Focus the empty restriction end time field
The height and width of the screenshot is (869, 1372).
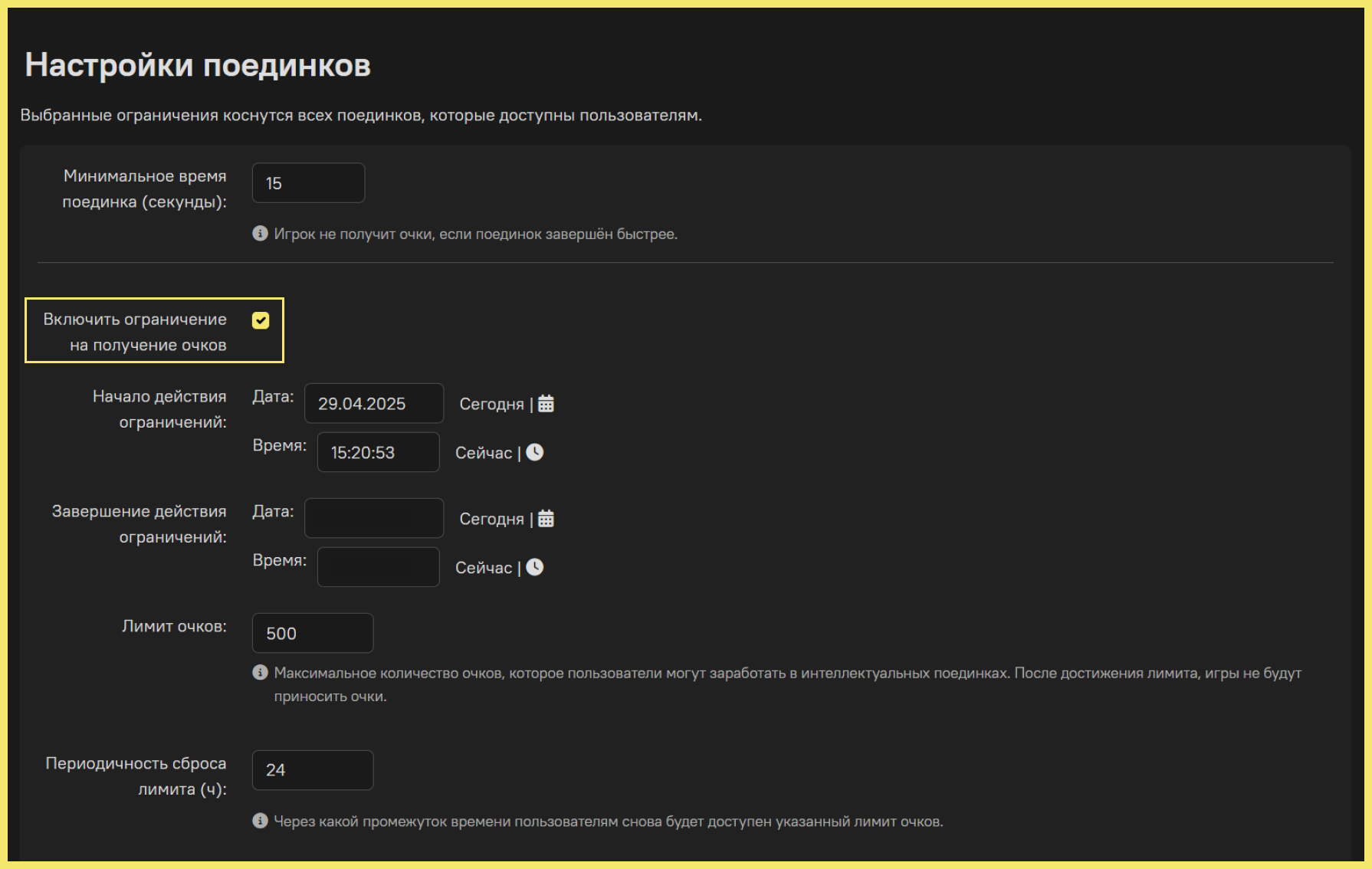379,567
